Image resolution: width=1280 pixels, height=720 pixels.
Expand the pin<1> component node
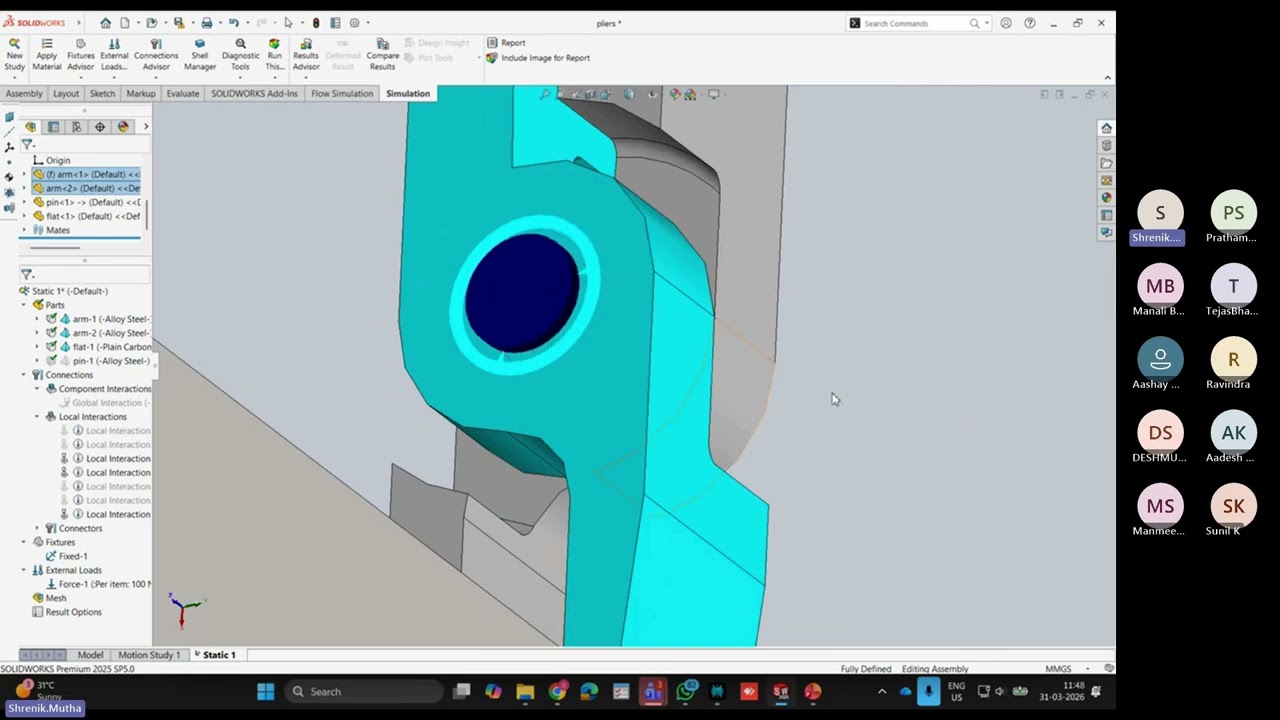(x=24, y=202)
